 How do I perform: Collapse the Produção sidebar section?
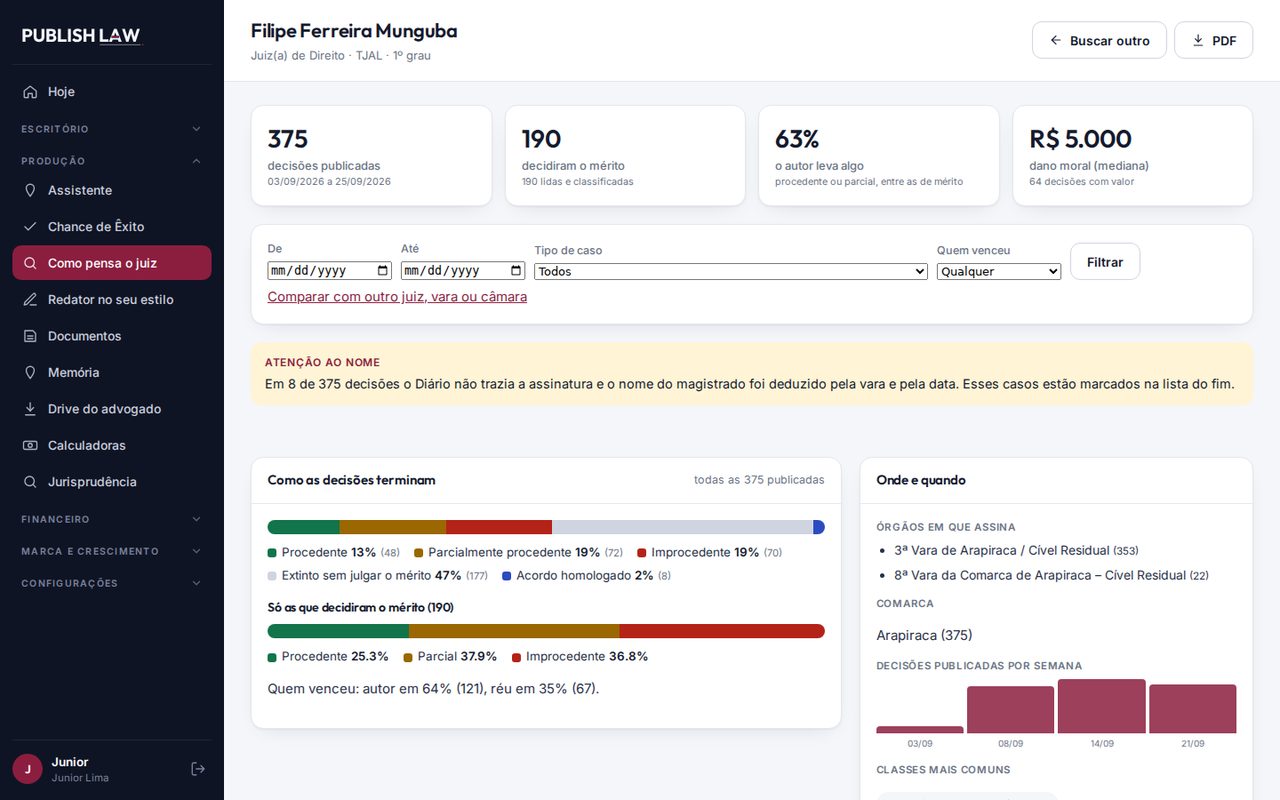click(112, 161)
